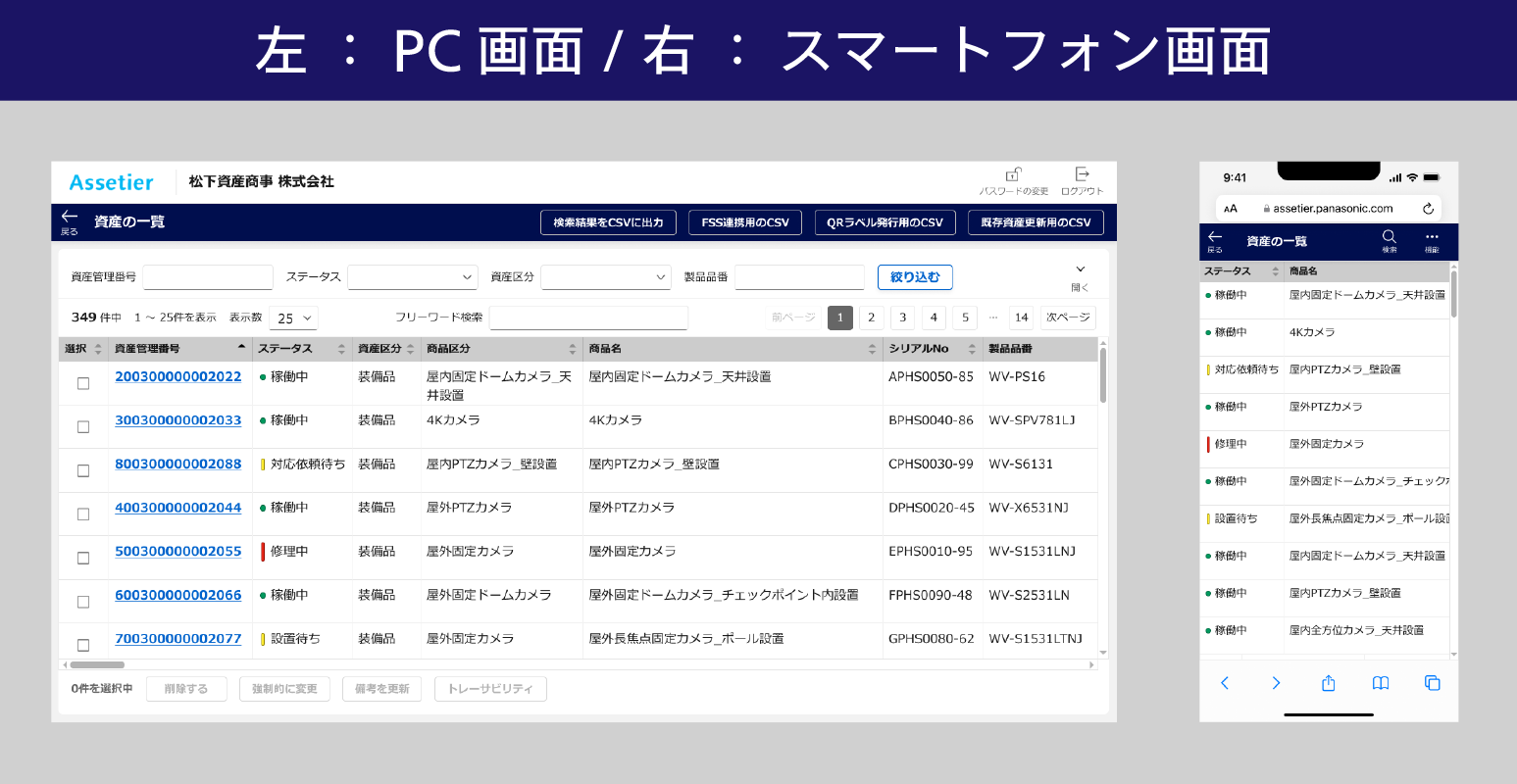
Task: Tap the Safari share icon
Action: (1328, 683)
